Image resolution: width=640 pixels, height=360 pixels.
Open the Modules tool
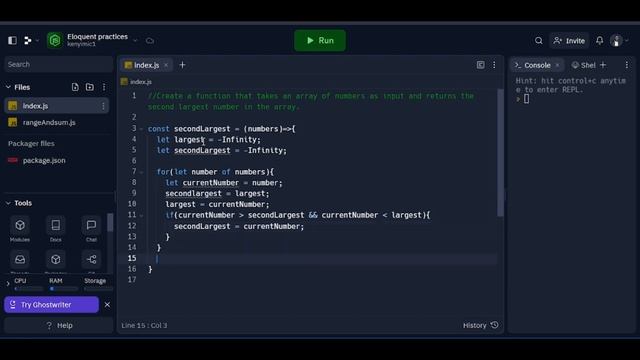20,229
